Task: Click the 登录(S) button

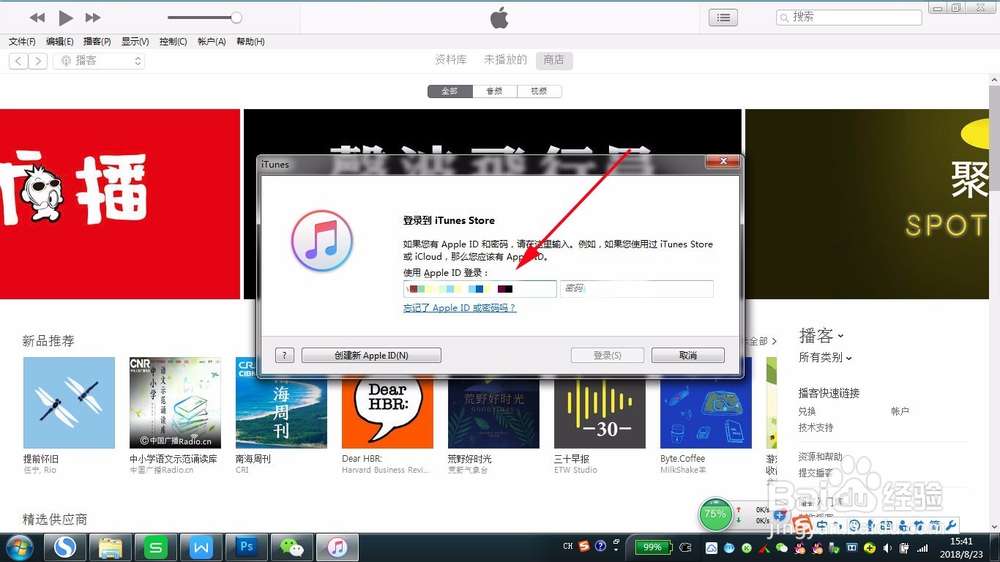Action: tap(607, 355)
